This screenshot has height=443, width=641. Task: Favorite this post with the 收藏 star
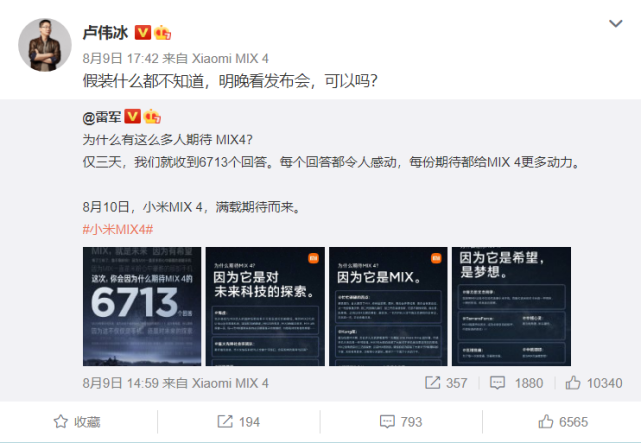[77, 422]
